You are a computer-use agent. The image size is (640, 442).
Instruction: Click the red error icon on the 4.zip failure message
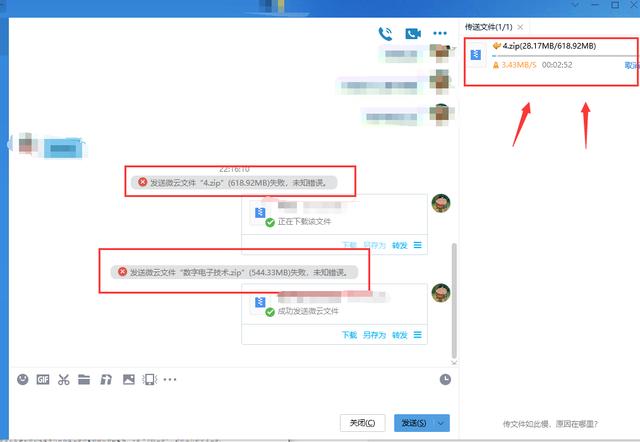pyautogui.click(x=142, y=182)
